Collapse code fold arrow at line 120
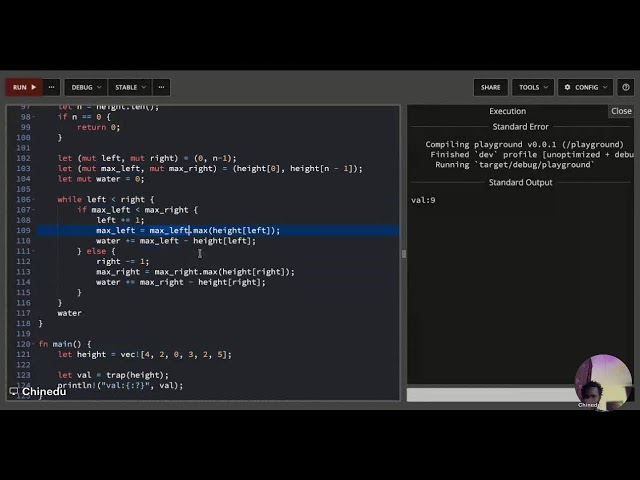 33,344
